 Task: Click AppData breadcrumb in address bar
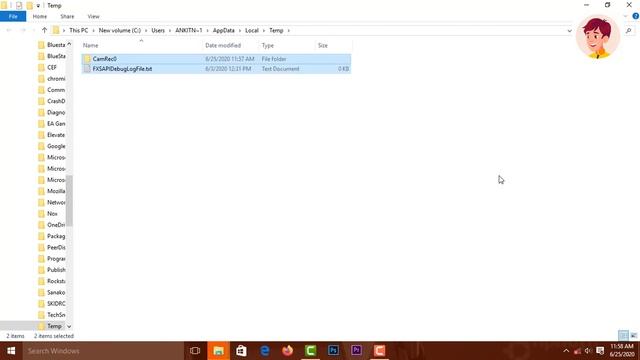(224, 30)
